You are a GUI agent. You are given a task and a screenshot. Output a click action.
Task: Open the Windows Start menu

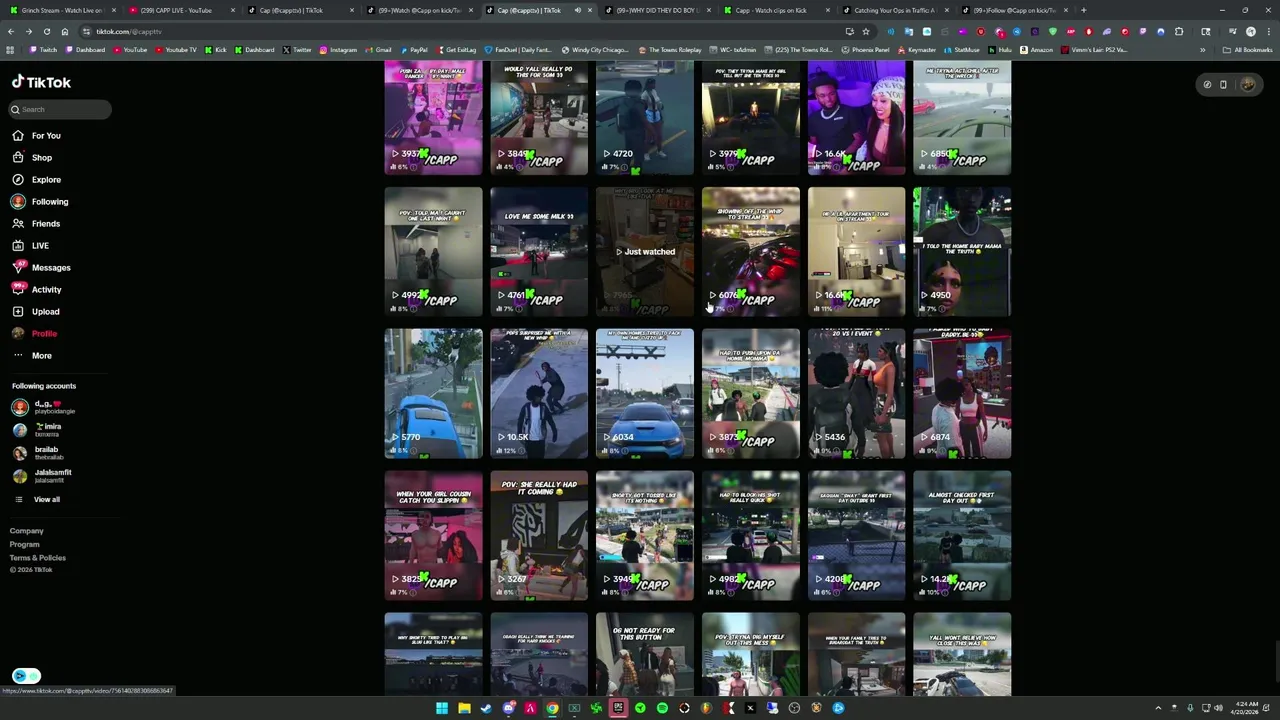pos(441,708)
